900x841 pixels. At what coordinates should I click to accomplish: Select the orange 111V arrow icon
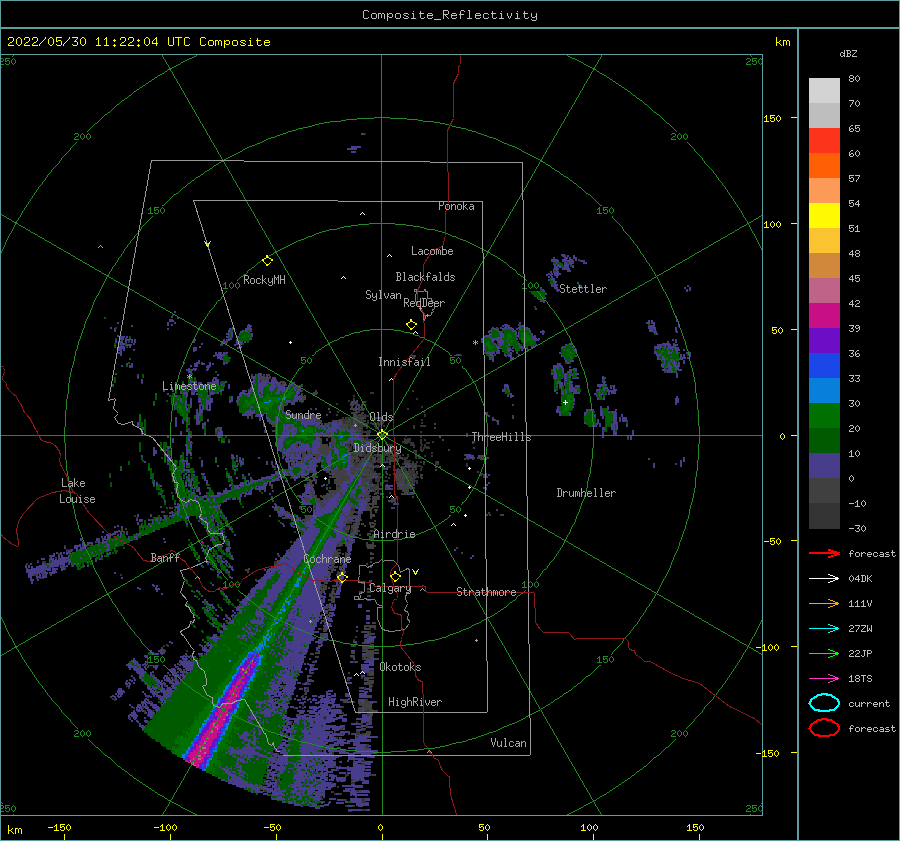pos(824,603)
